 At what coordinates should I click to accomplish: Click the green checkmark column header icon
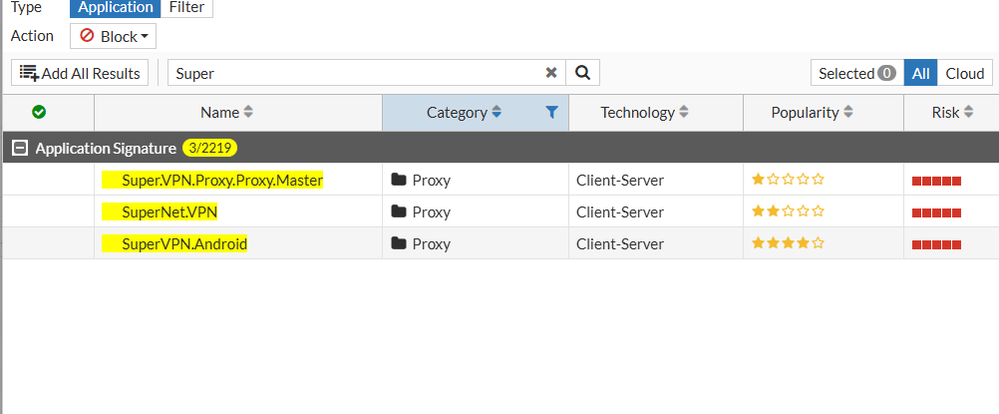tap(39, 113)
